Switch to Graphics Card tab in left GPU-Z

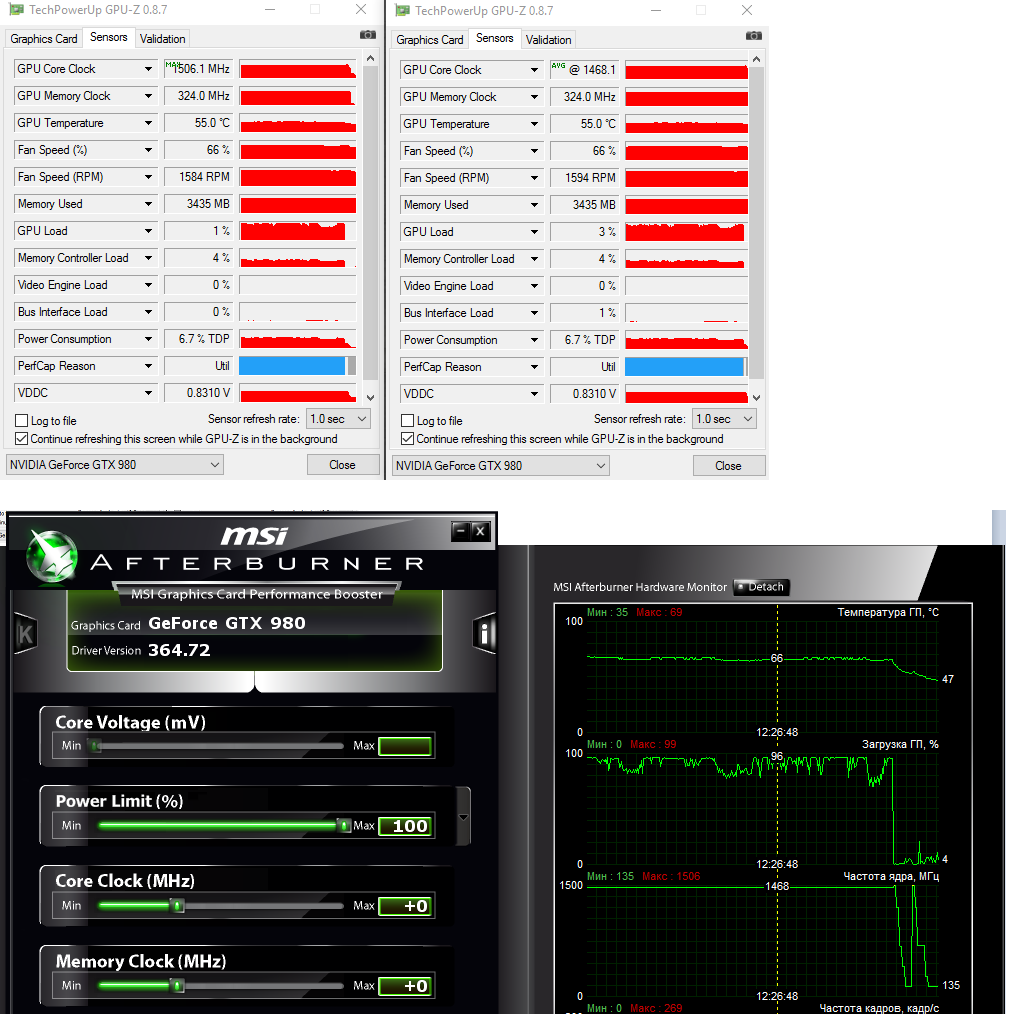[44, 39]
